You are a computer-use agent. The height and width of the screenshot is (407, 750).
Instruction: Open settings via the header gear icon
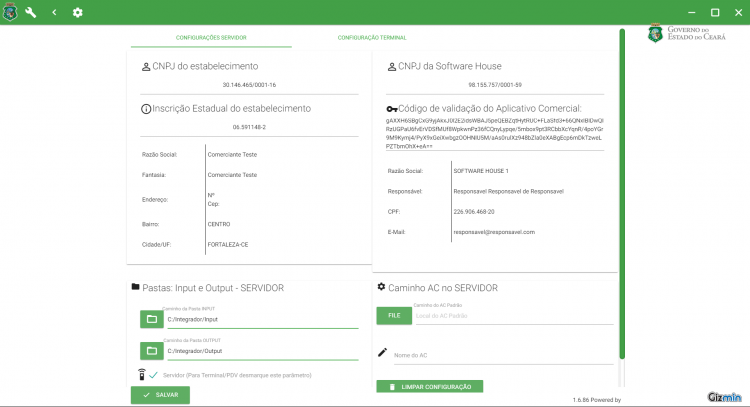click(77, 12)
